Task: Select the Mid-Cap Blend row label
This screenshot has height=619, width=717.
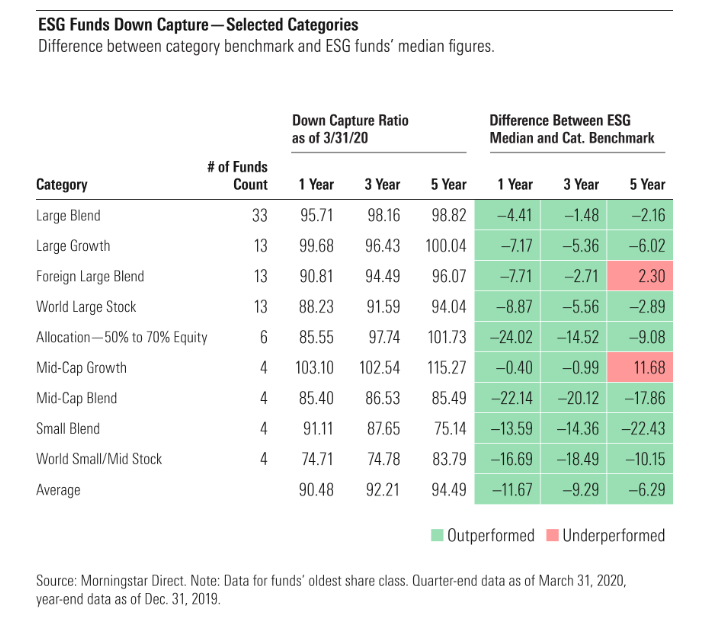Action: point(76,398)
